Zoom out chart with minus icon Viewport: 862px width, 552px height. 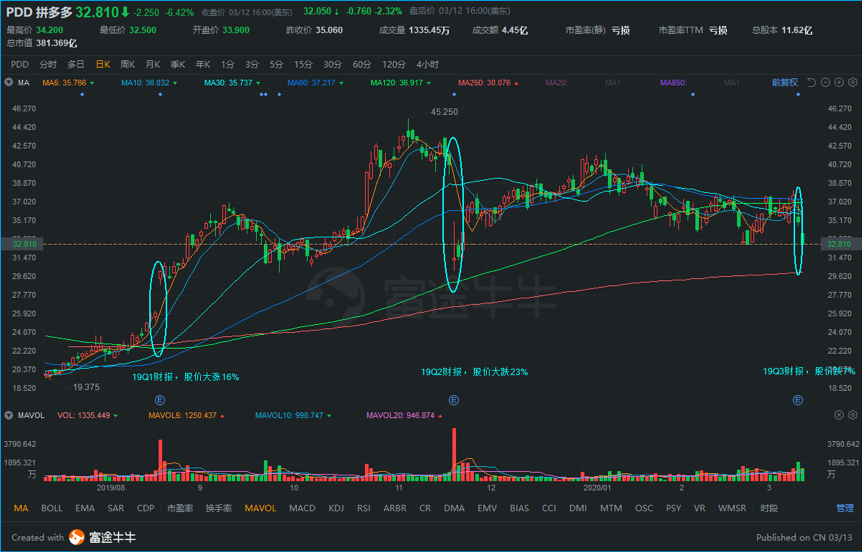[825, 82]
